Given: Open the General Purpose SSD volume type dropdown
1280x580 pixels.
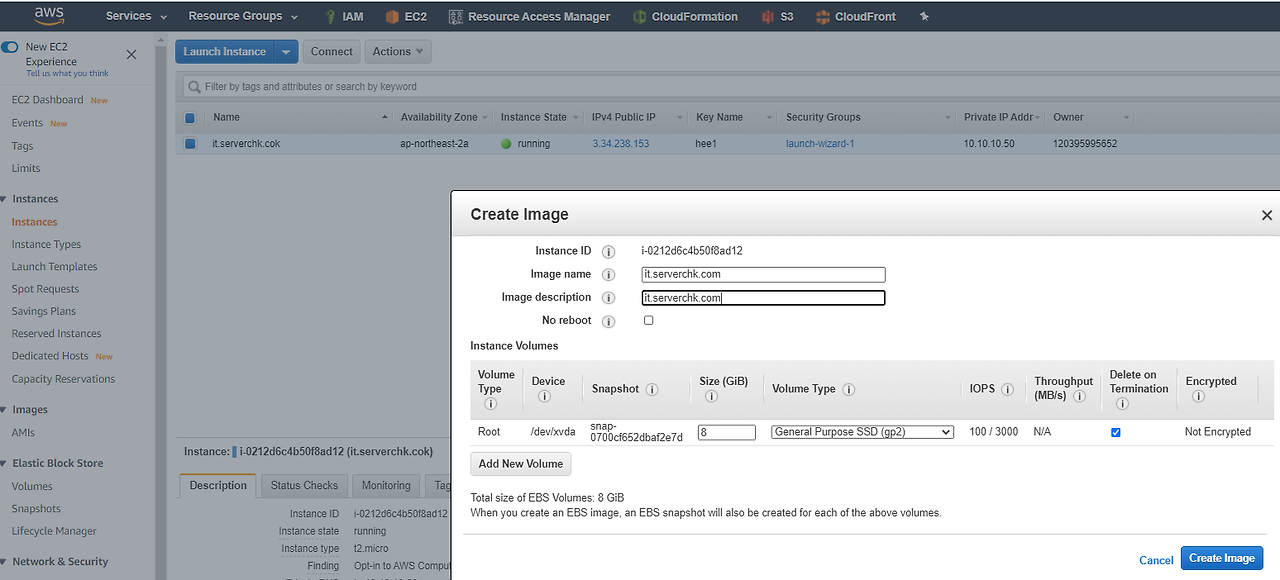Looking at the screenshot, I should [862, 432].
